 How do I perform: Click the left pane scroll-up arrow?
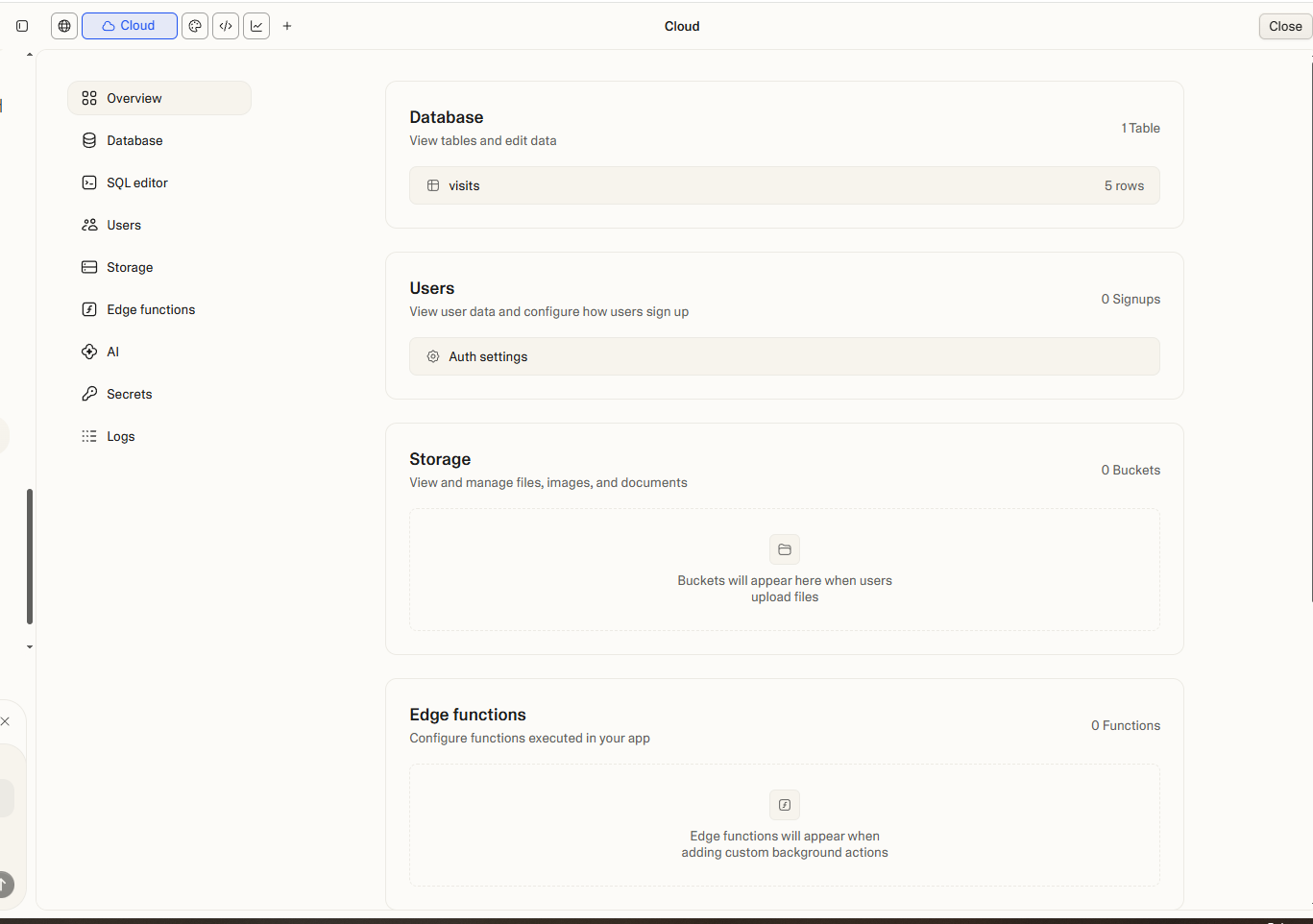click(x=30, y=55)
